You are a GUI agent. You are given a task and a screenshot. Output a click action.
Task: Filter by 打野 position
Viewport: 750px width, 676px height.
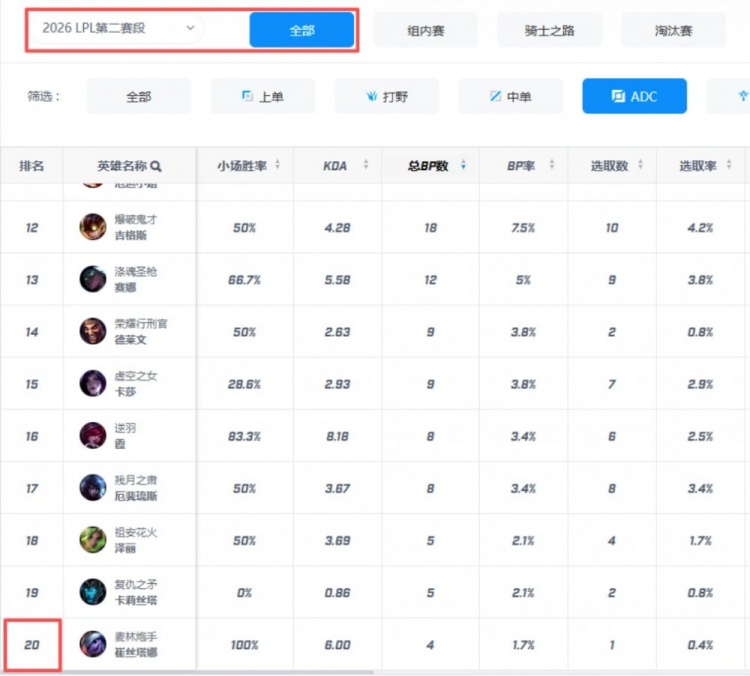pyautogui.click(x=386, y=97)
